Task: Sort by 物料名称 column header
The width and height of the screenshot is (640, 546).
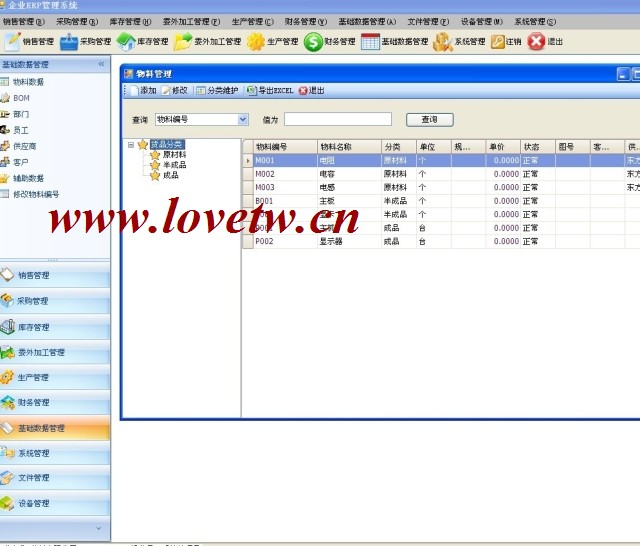Action: 349,146
